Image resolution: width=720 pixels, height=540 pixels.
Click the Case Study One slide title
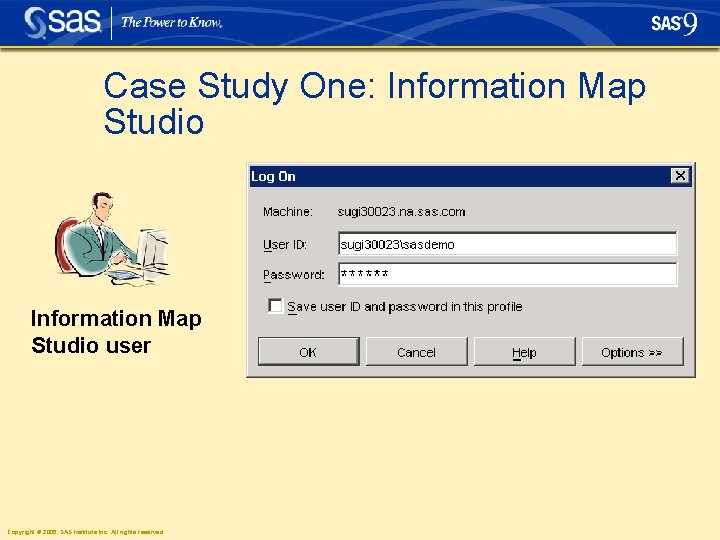(x=375, y=103)
